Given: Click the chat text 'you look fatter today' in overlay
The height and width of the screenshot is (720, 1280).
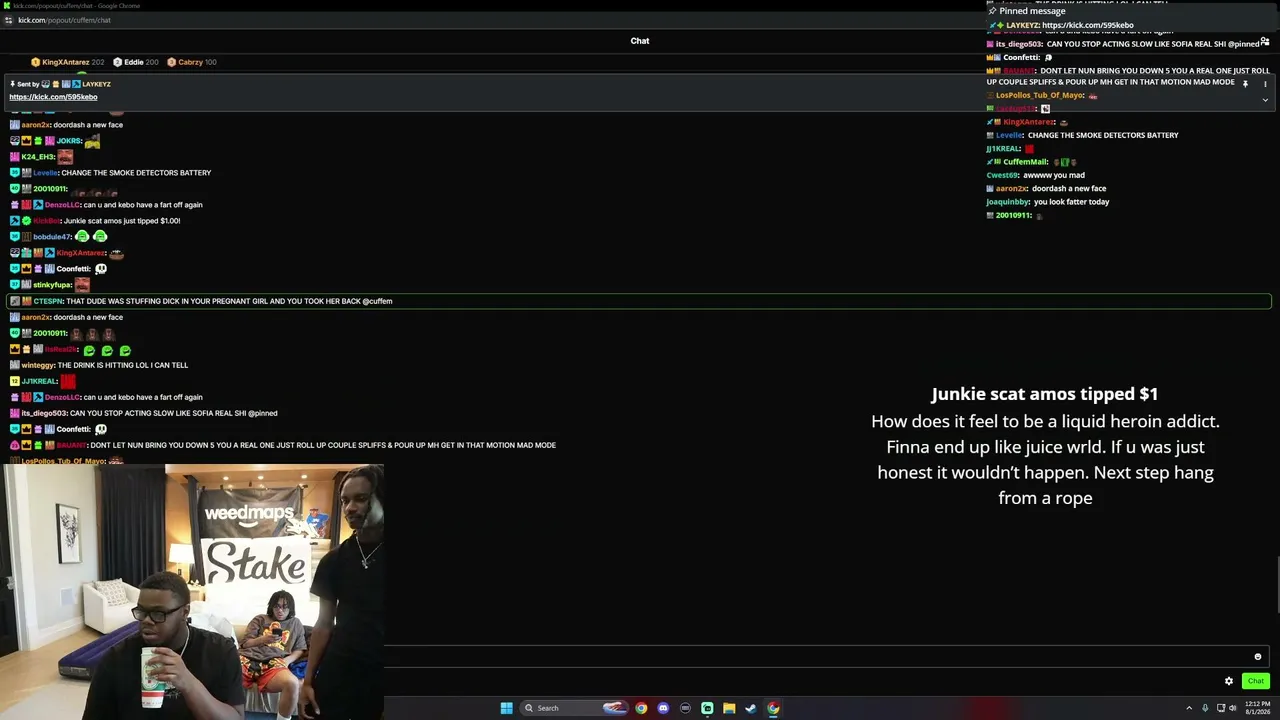Looking at the screenshot, I should (x=1071, y=202).
